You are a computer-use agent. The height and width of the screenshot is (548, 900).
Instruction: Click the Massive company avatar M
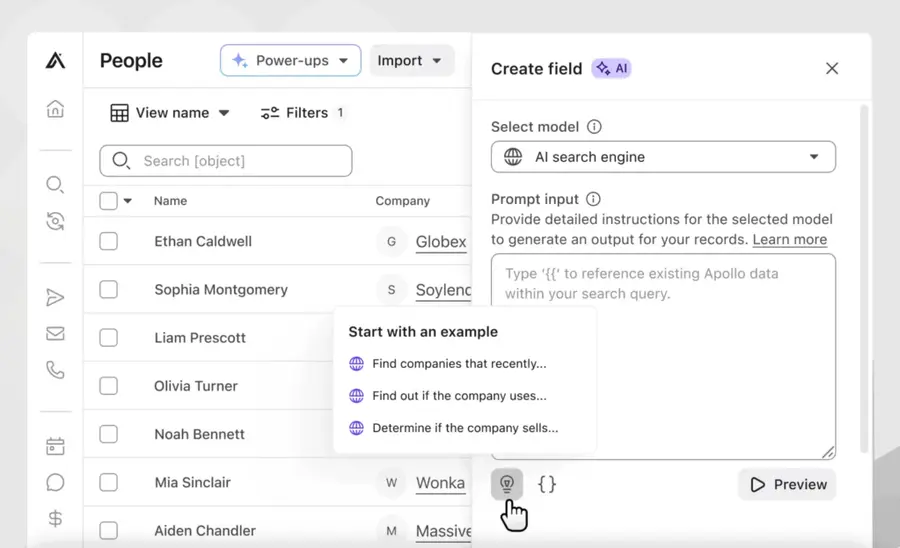pos(391,531)
